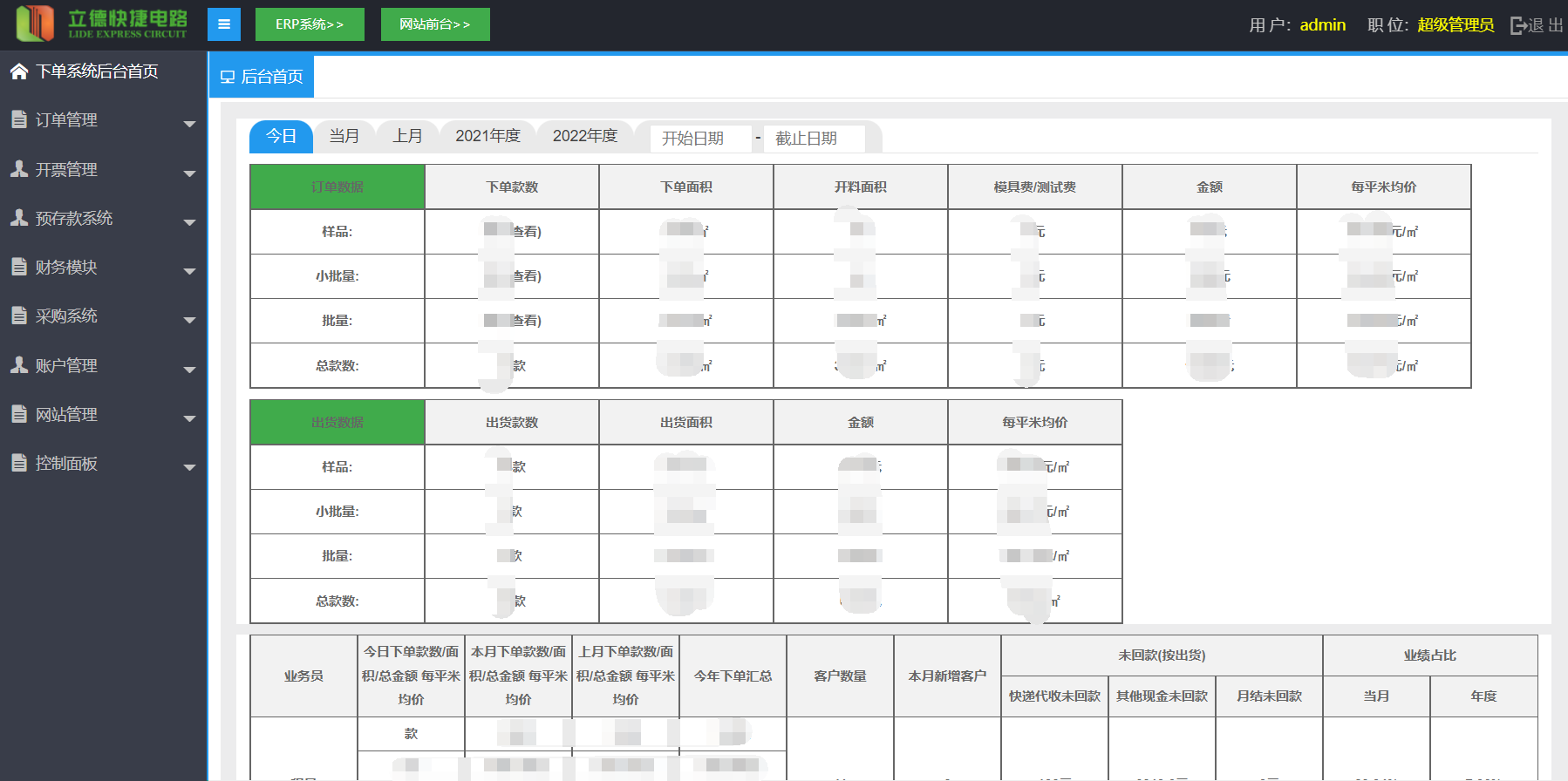Expand the 网站管理 dropdown arrow
Viewport: 1568px width, 781px height.
click(x=189, y=418)
